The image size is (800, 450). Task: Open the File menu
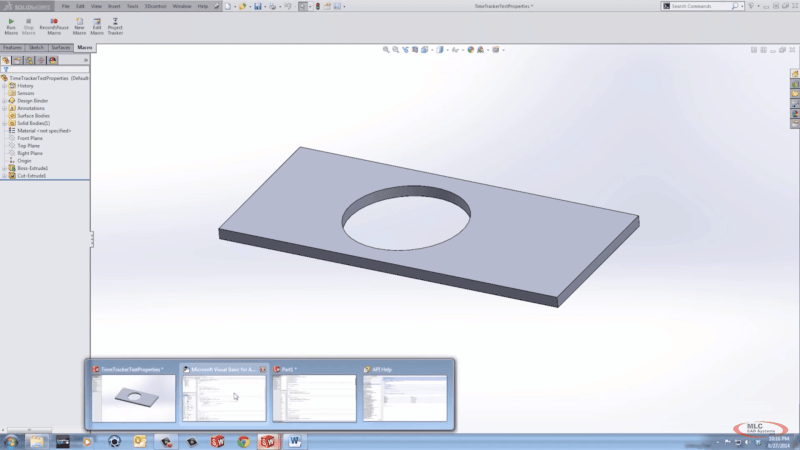[x=65, y=6]
